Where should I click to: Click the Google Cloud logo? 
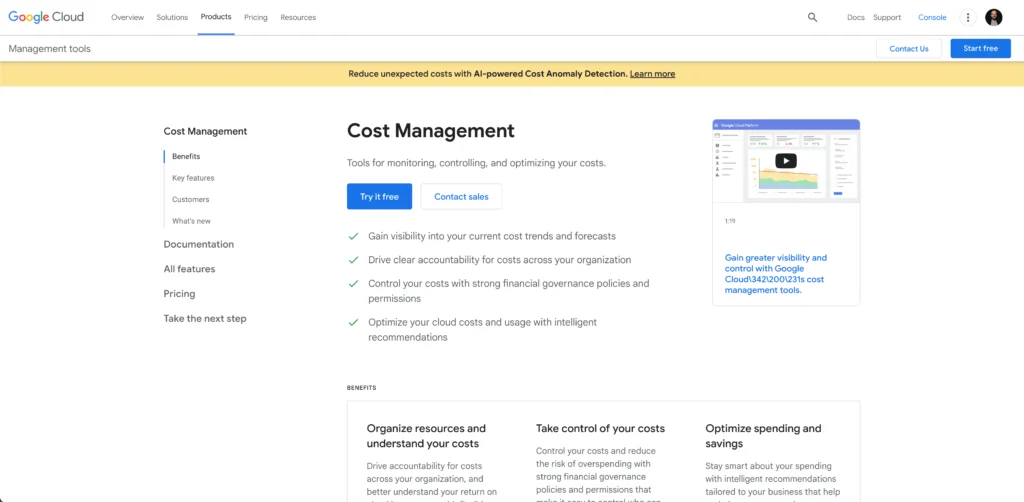click(x=46, y=17)
